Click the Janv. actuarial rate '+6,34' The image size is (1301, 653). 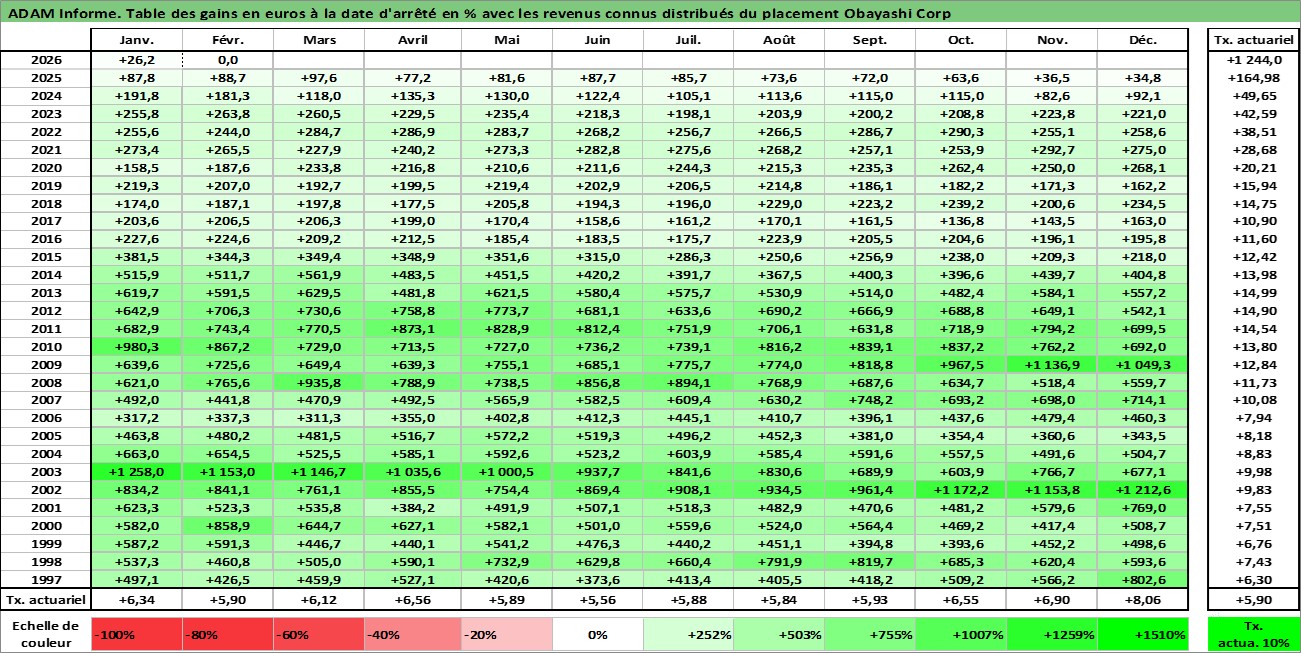[x=136, y=599]
